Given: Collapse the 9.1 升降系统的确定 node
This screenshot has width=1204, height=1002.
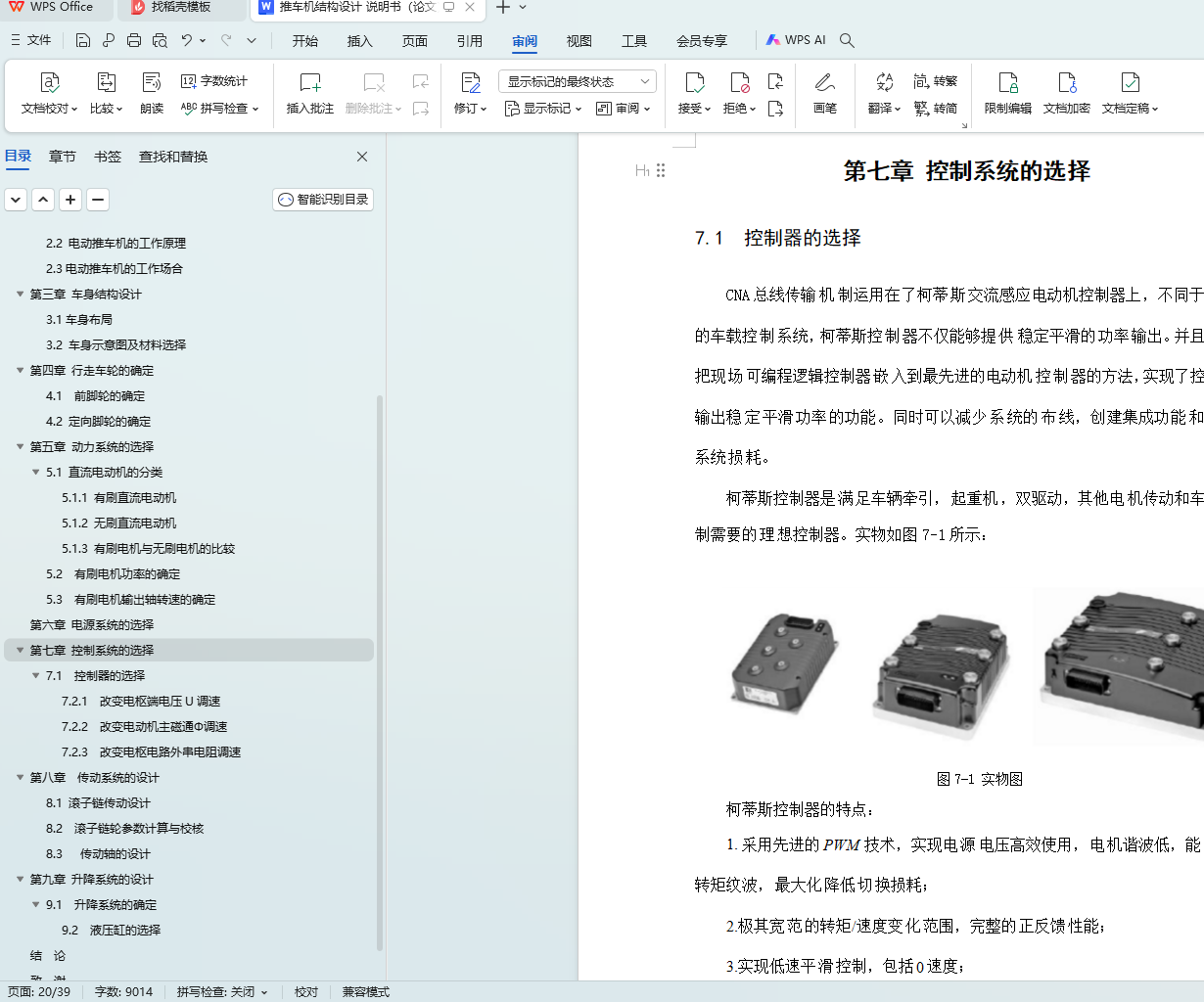Looking at the screenshot, I should pyautogui.click(x=36, y=905).
